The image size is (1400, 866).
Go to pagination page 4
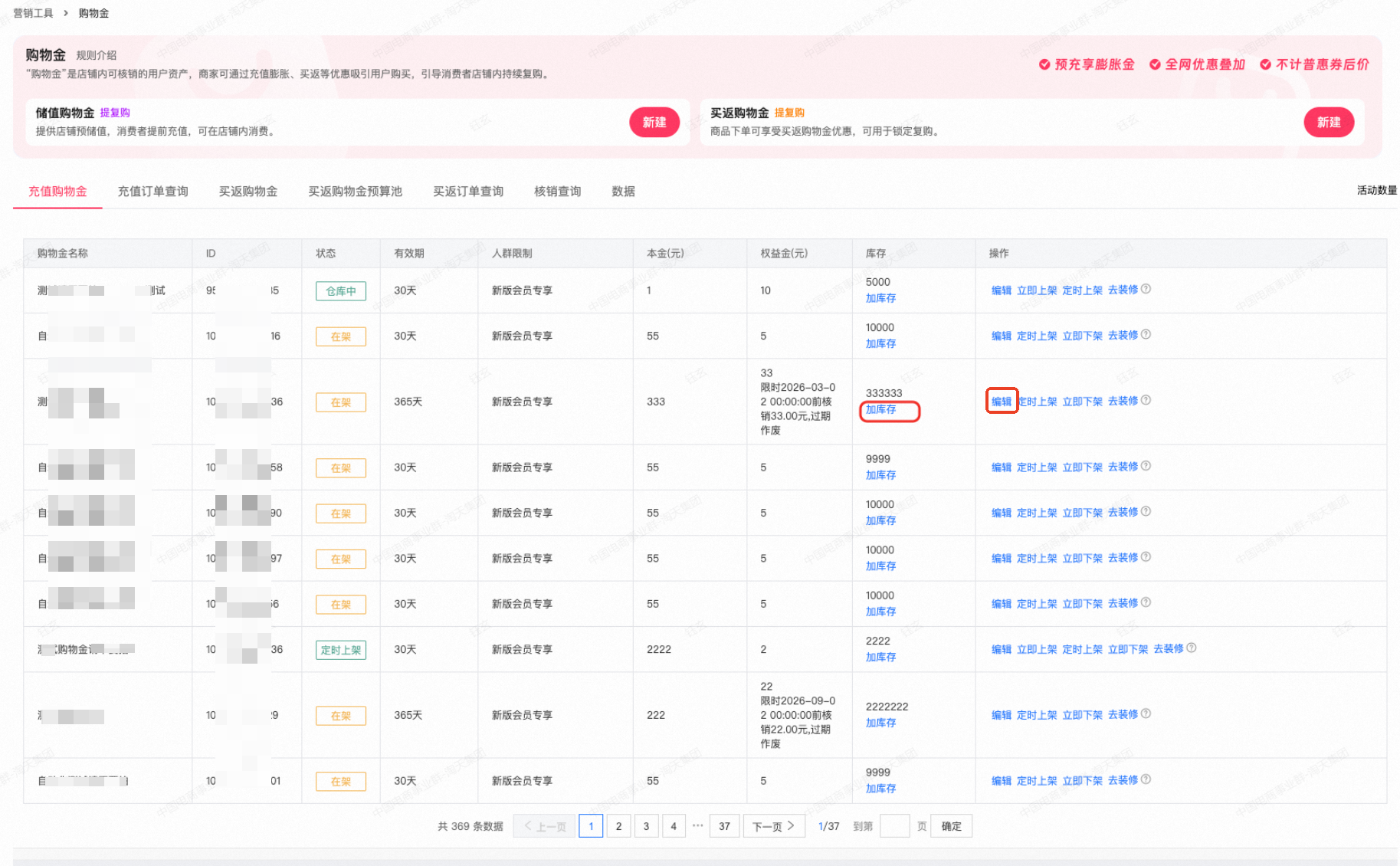point(674,826)
